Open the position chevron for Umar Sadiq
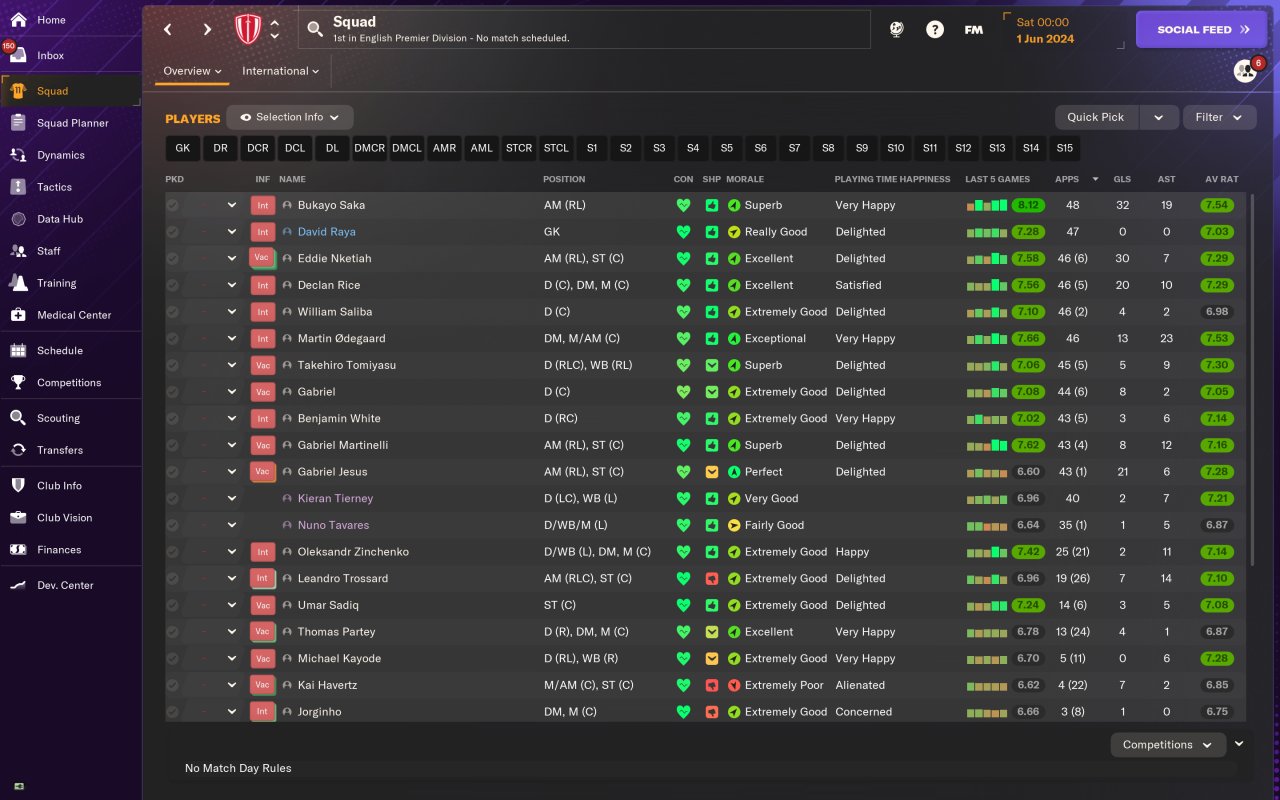This screenshot has height=800, width=1280. pyautogui.click(x=231, y=605)
